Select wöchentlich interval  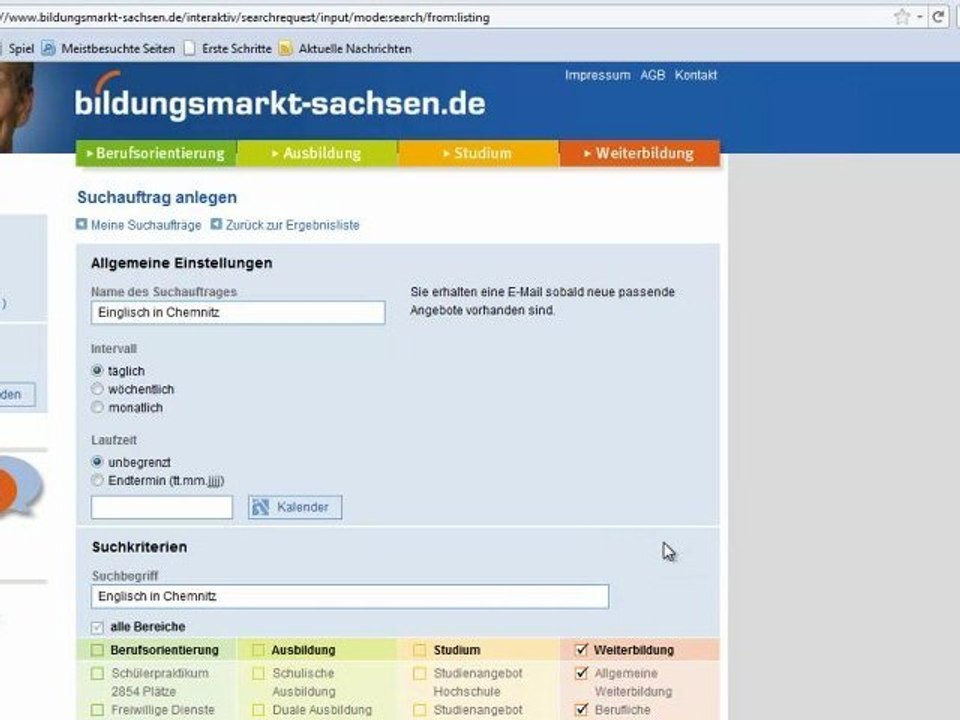(x=97, y=389)
